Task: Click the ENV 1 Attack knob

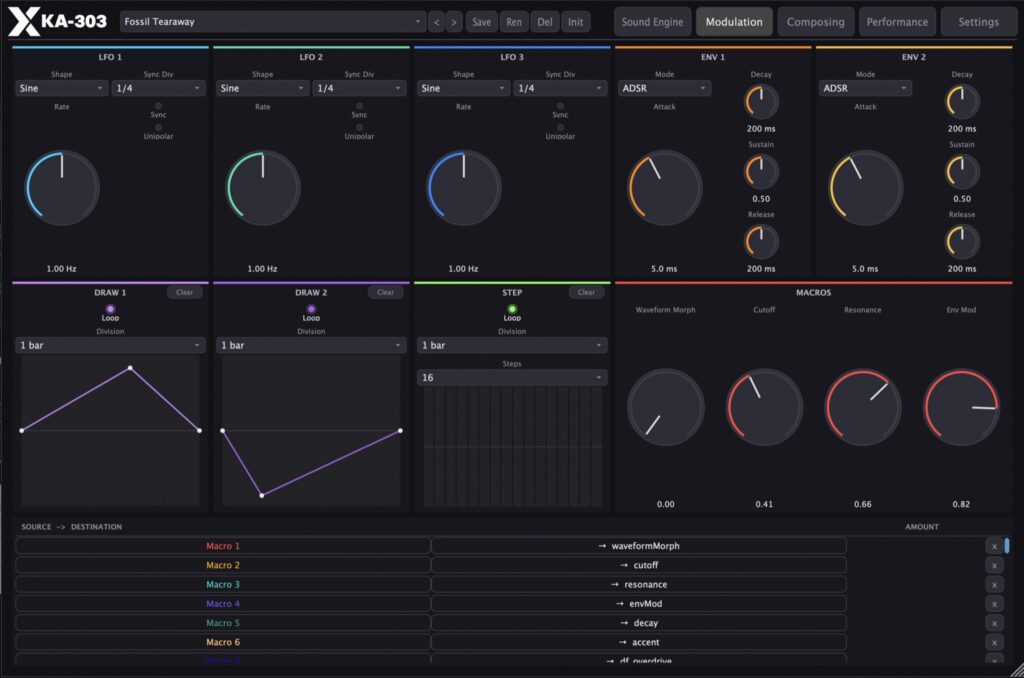Action: coord(665,188)
